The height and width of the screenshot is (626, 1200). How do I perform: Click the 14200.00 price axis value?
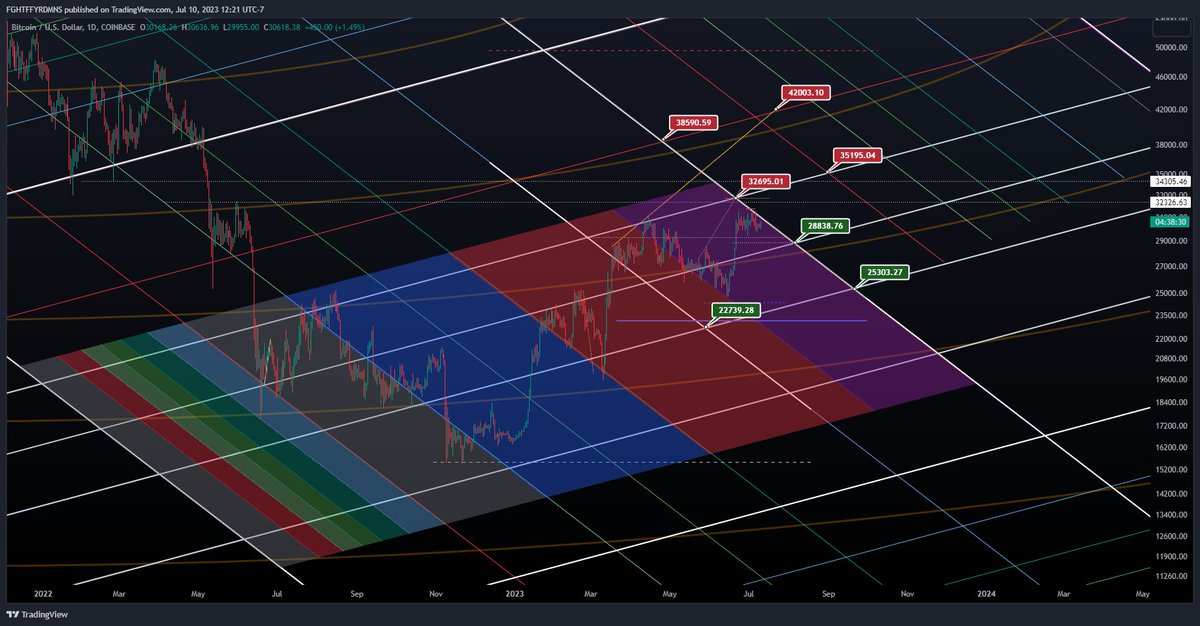tap(1169, 494)
